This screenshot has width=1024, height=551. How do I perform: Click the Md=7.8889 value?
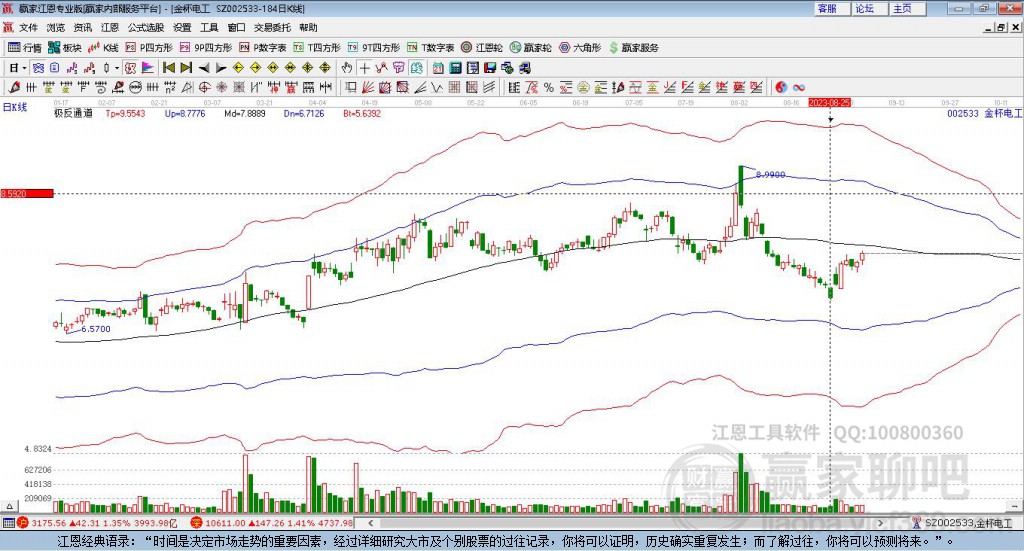(x=245, y=114)
